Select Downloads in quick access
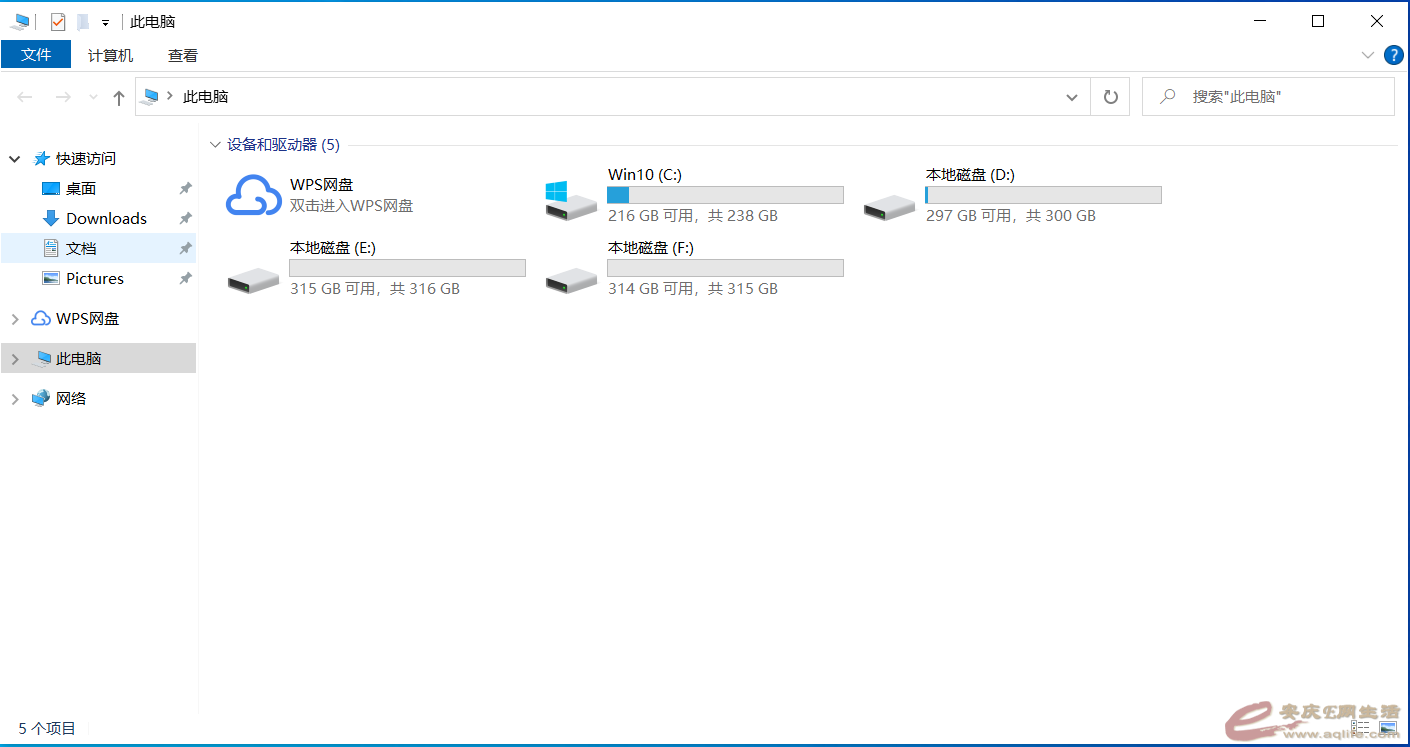Image resolution: width=1410 pixels, height=747 pixels. point(106,219)
